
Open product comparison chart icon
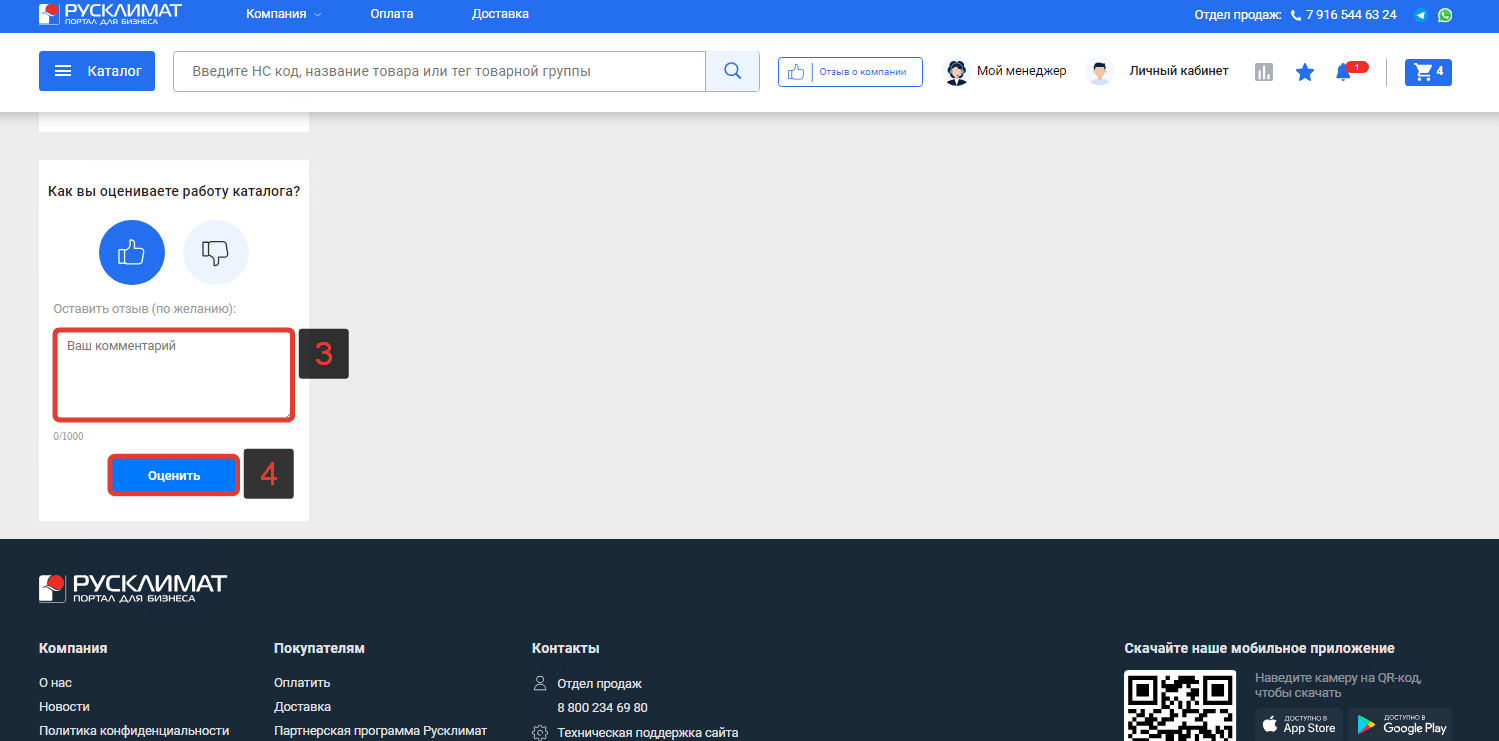tap(1264, 72)
